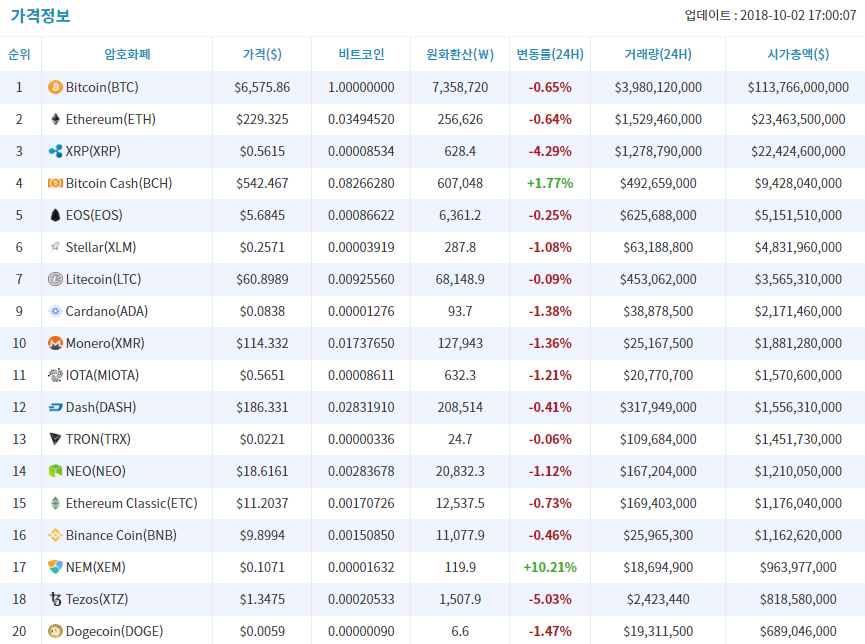This screenshot has height=644, width=865.
Task: Open the Dash(DASH) coin name
Action: pyautogui.click(x=101, y=407)
